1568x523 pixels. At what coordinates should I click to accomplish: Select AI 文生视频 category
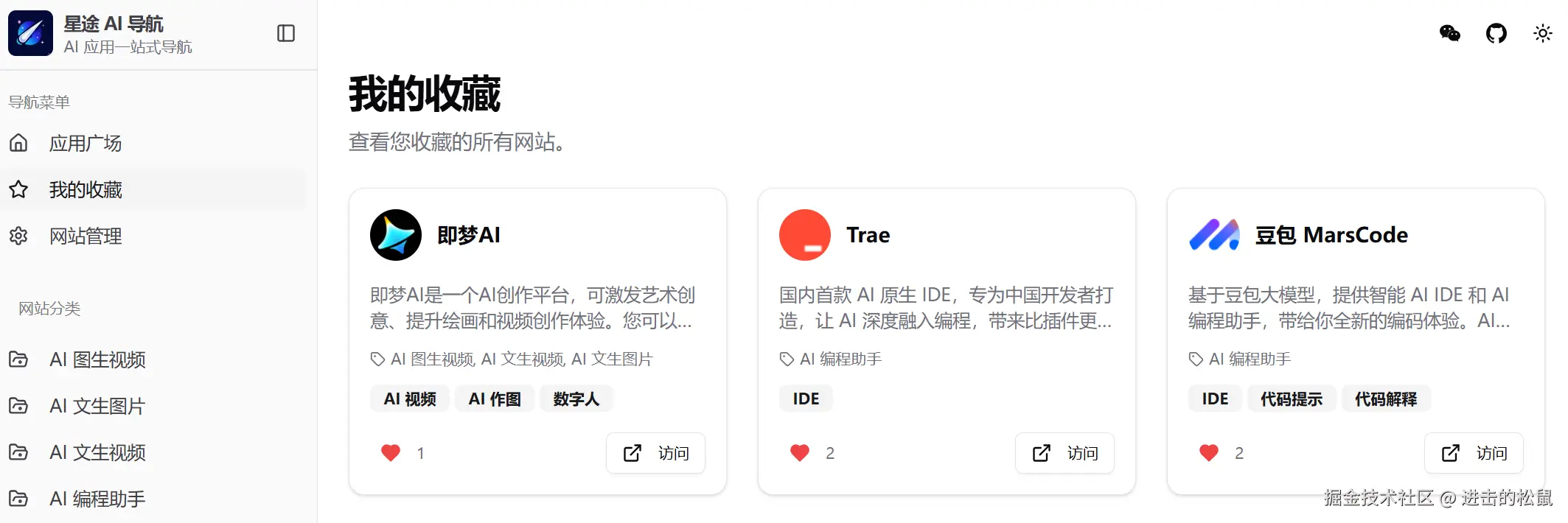(153, 452)
